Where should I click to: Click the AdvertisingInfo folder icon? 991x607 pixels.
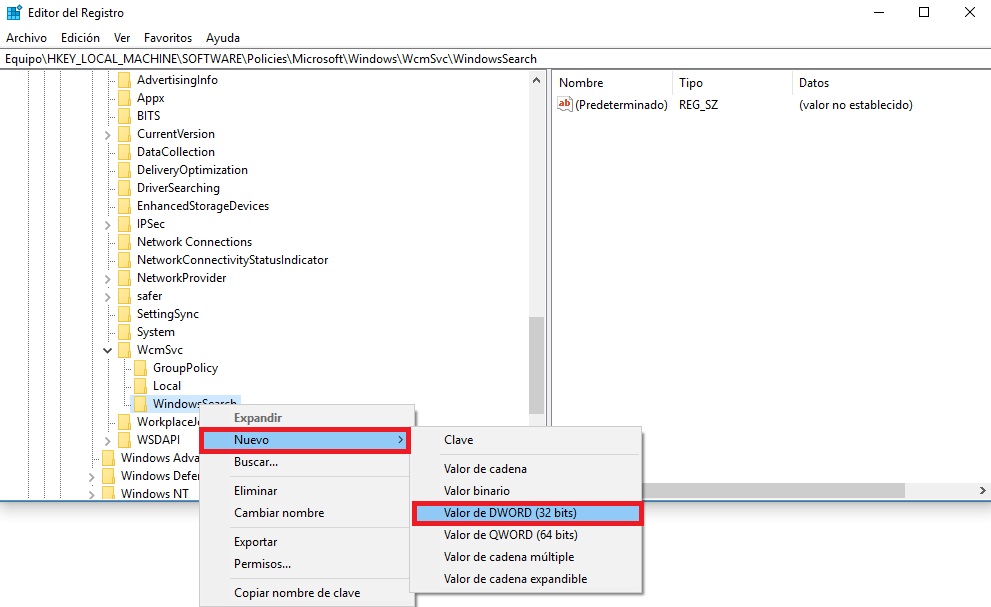(x=125, y=80)
